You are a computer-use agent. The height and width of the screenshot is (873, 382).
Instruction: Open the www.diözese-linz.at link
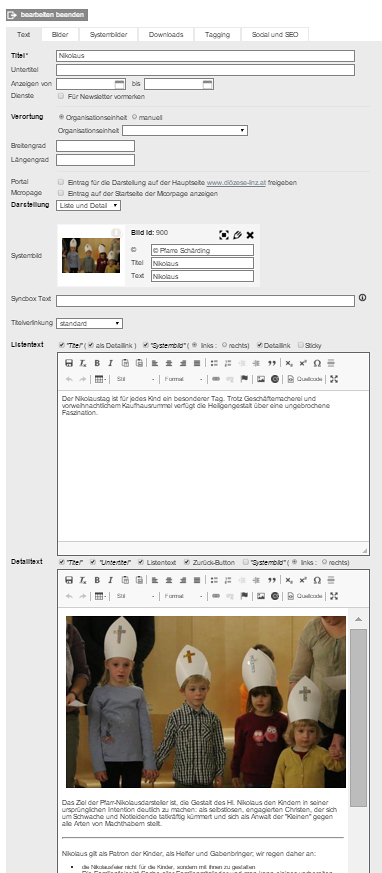click(x=236, y=183)
